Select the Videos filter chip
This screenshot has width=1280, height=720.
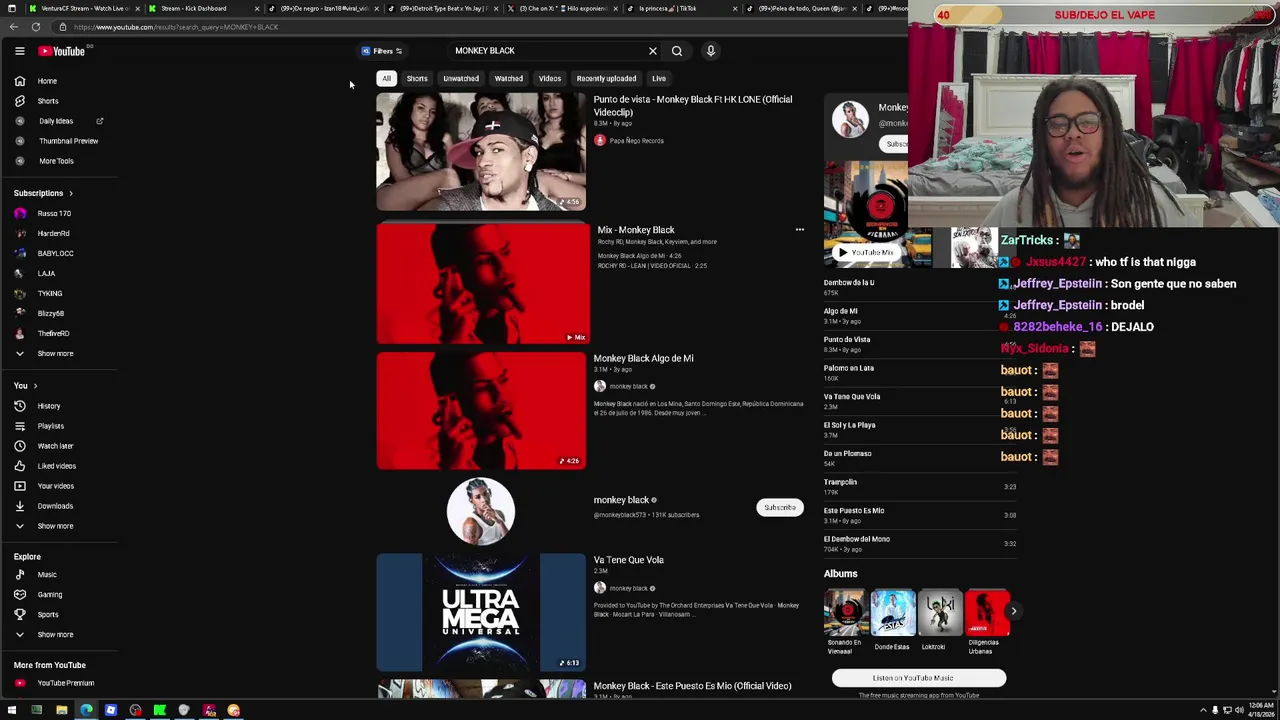click(550, 78)
